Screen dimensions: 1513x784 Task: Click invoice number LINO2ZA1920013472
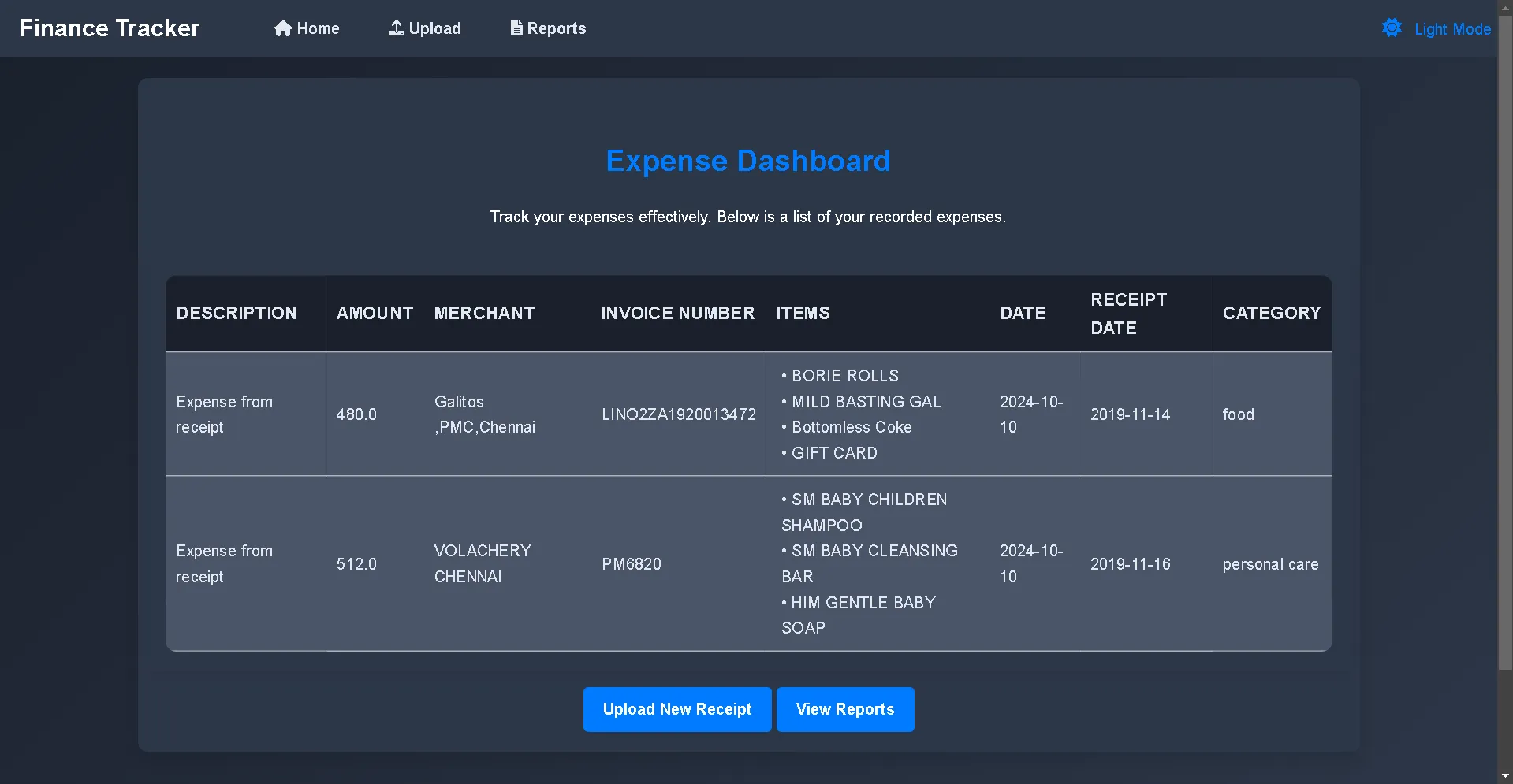click(679, 414)
